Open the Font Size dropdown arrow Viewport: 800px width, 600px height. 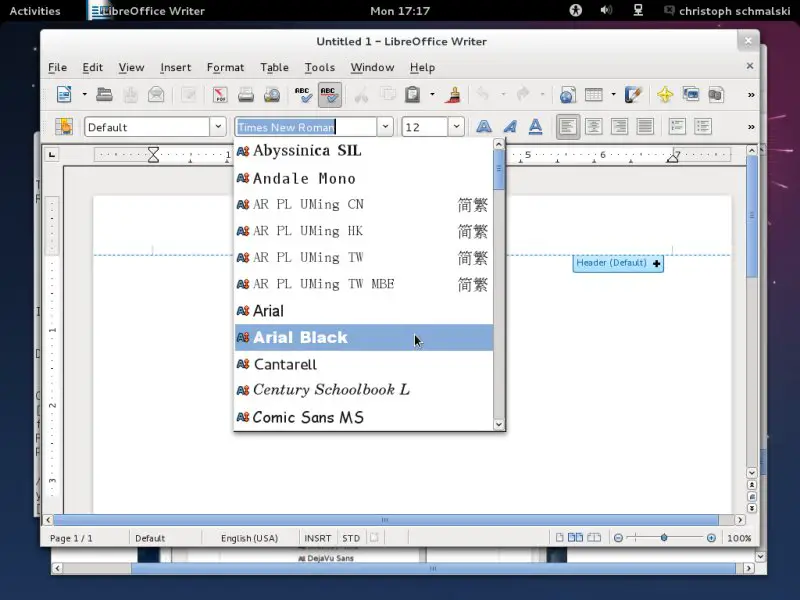click(457, 127)
